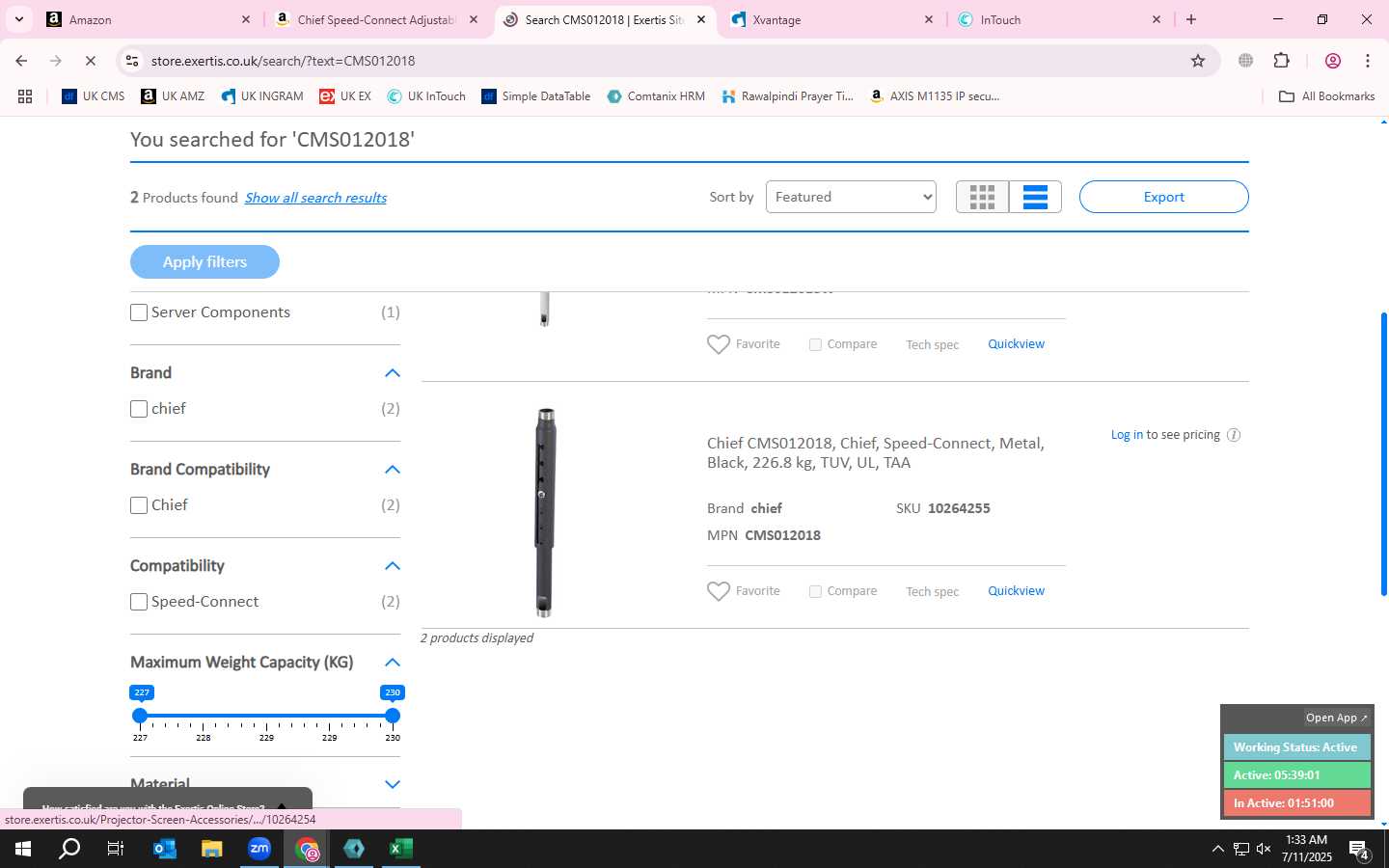Open All Bookmarks folder
Image resolution: width=1389 pixels, height=868 pixels.
point(1326,96)
